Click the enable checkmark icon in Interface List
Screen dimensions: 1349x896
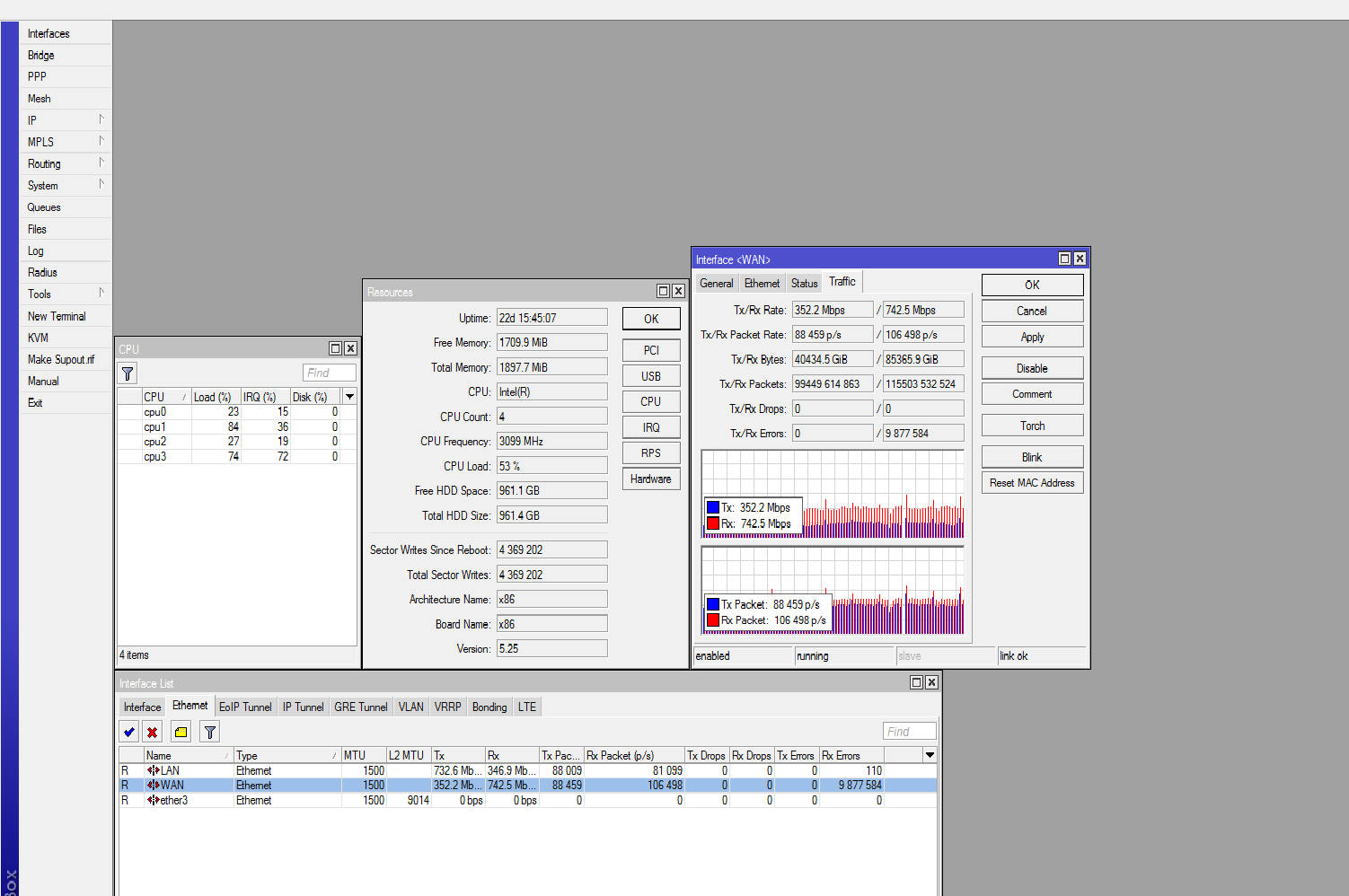(x=129, y=732)
